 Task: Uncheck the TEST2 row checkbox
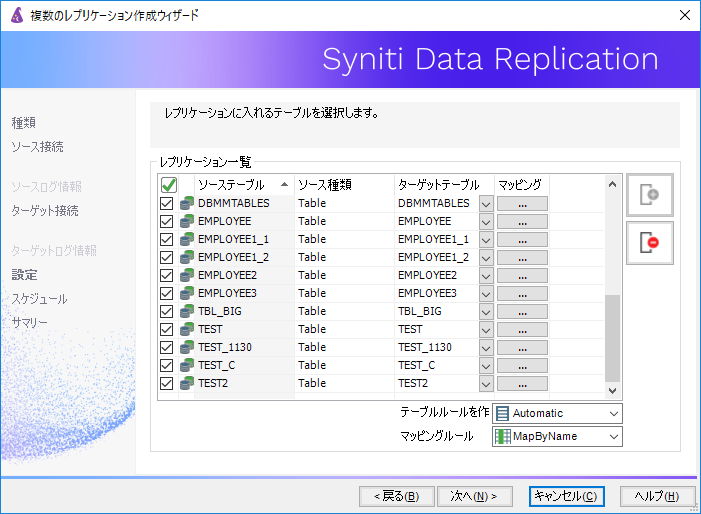point(166,383)
